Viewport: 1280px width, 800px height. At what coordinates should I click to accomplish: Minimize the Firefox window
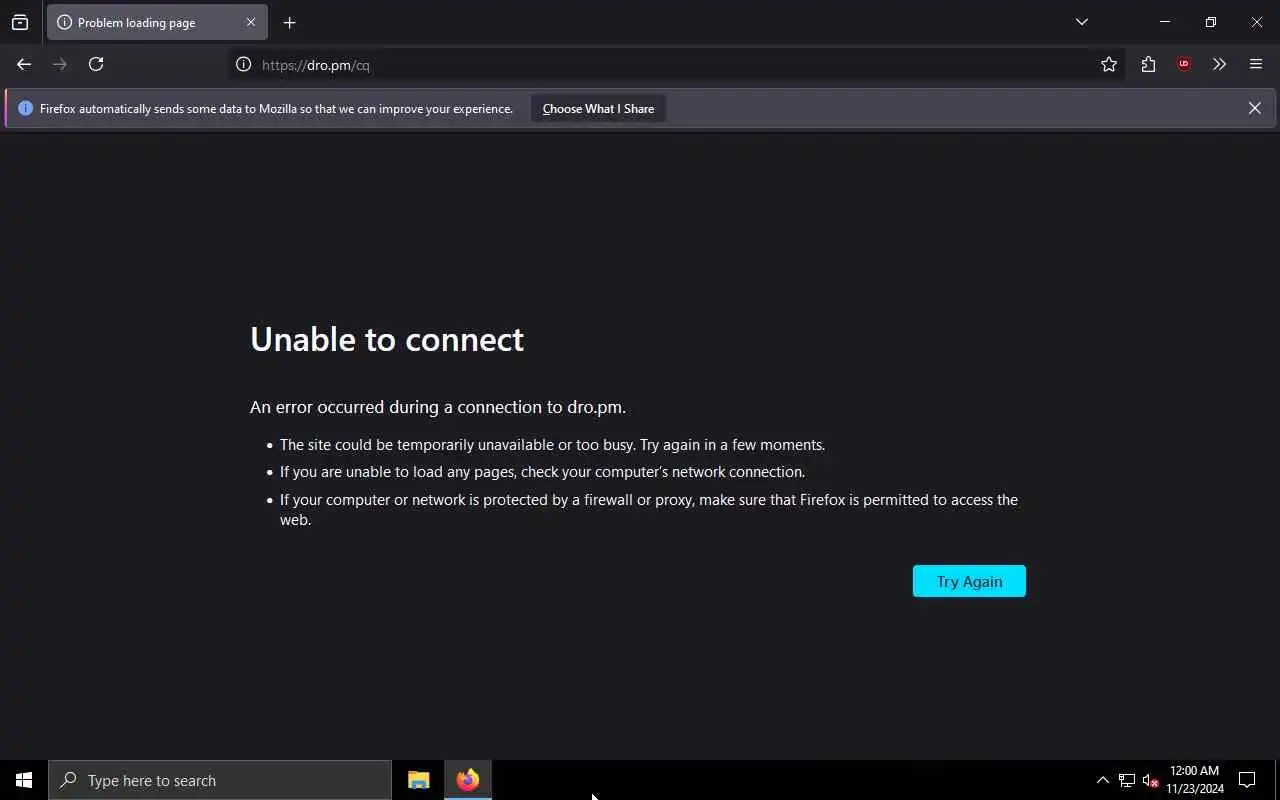[x=1165, y=22]
